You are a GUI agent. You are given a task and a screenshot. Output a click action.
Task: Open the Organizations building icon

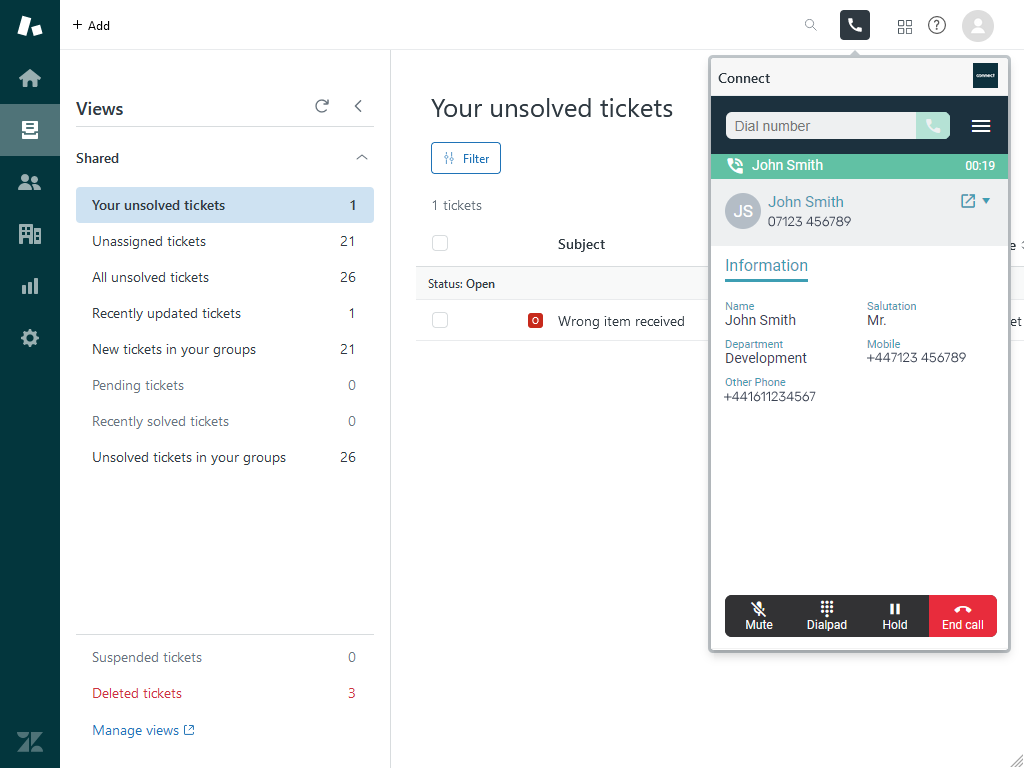coord(30,234)
